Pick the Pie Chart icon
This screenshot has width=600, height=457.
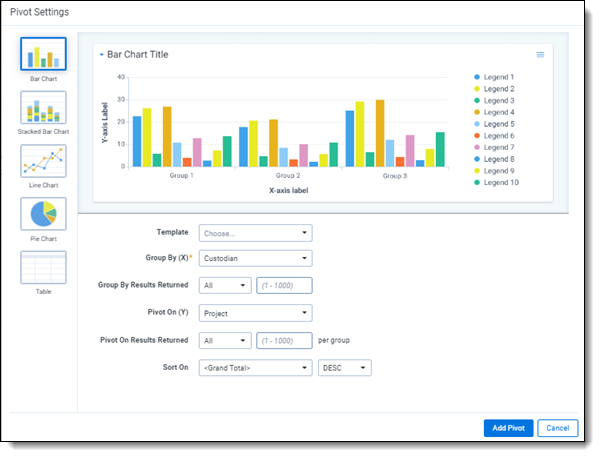pyautogui.click(x=43, y=214)
